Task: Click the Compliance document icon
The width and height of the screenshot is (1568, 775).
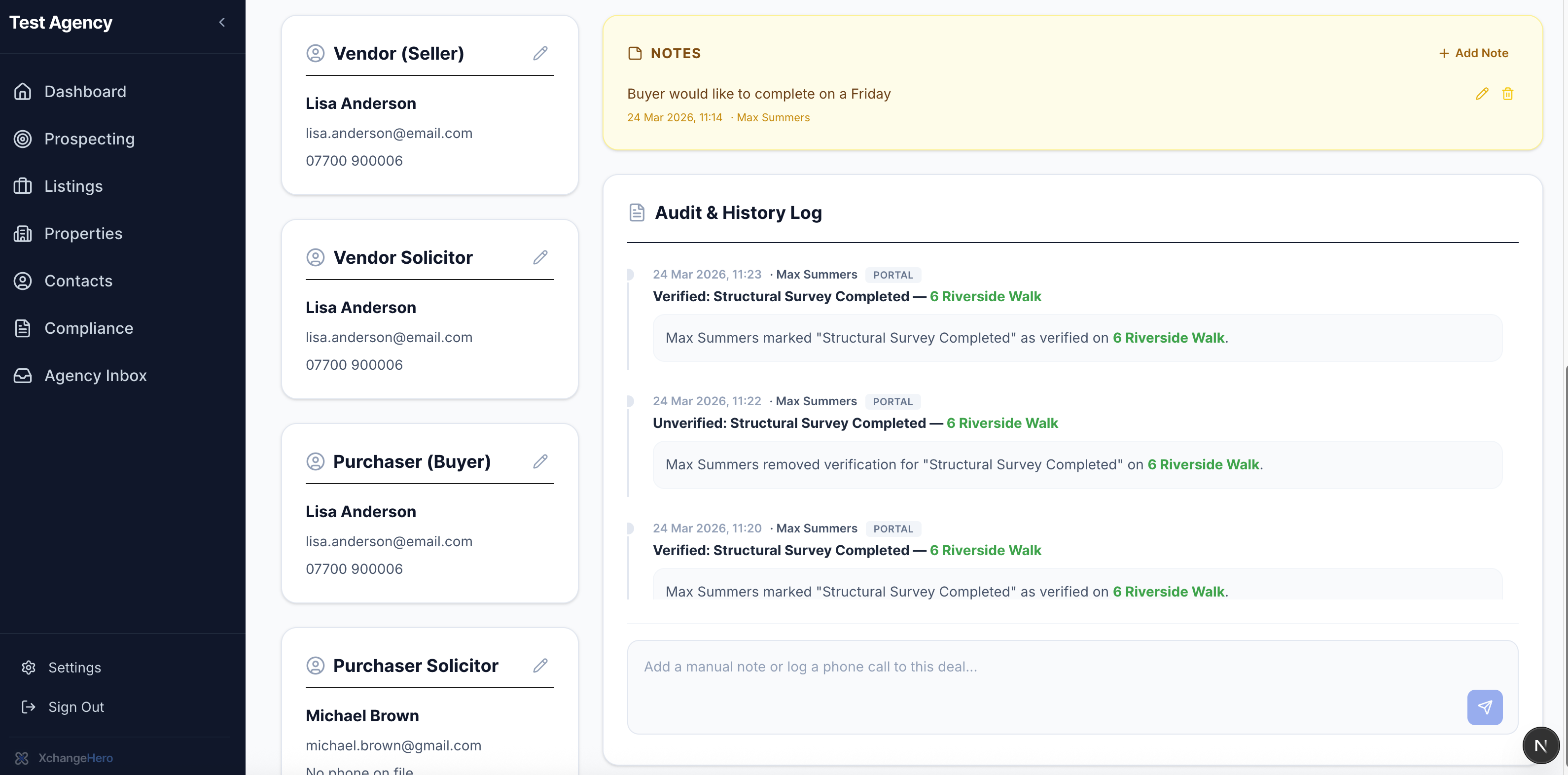Action: pos(23,327)
